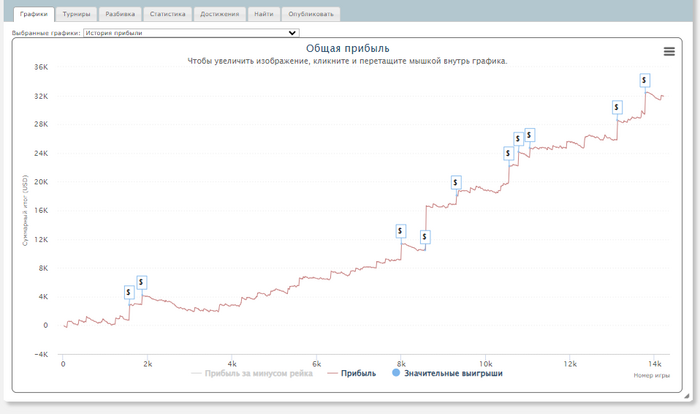Toggle the Прибыль за минусом рейка series
700x414 pixels.
coord(252,373)
